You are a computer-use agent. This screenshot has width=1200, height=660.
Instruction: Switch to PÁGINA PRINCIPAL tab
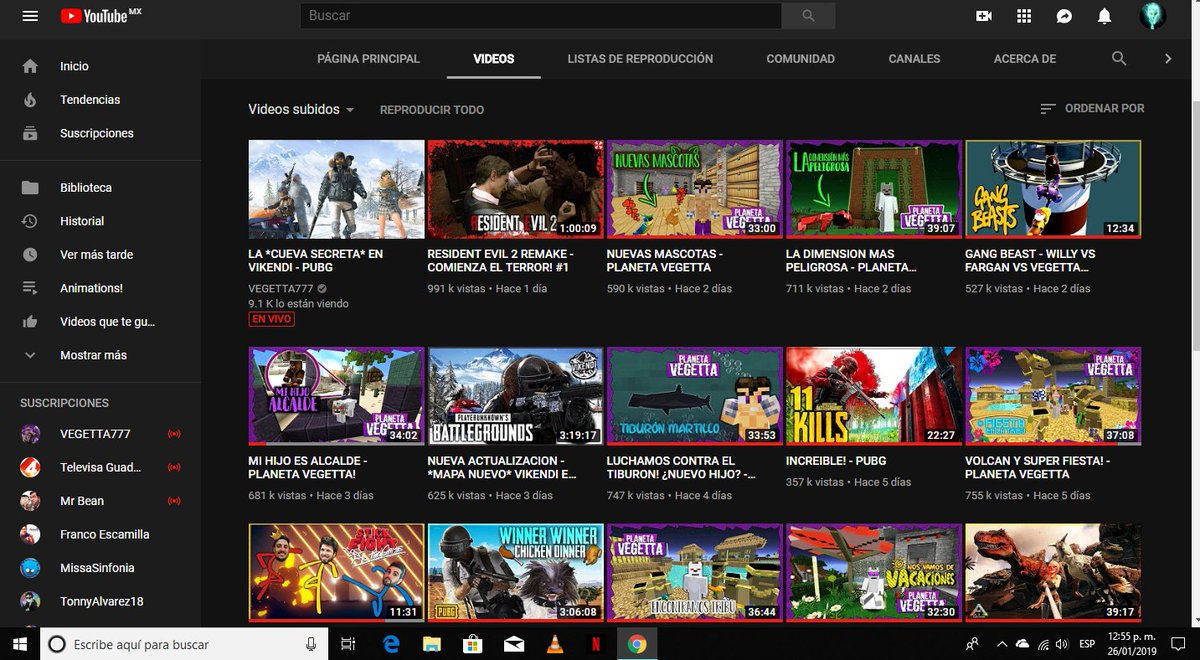click(368, 59)
